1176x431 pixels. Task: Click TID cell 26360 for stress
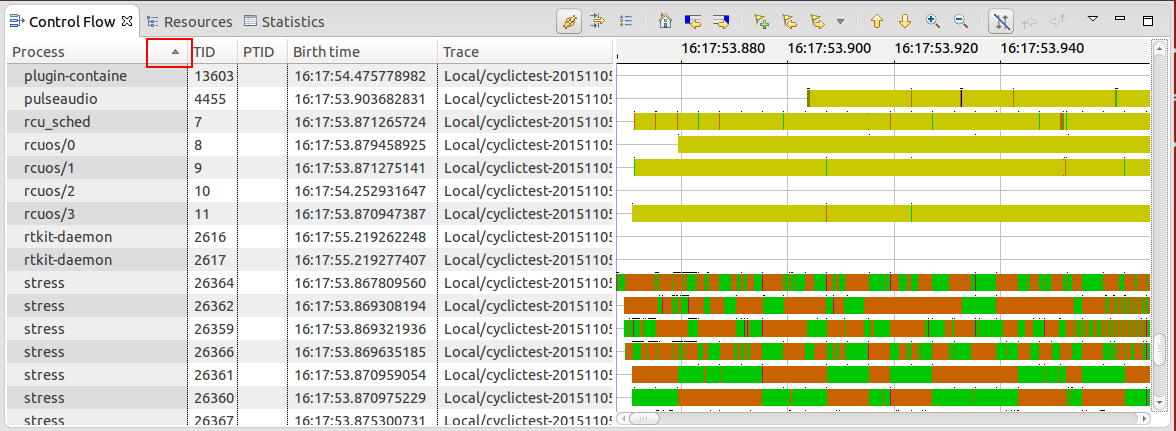(x=214, y=398)
